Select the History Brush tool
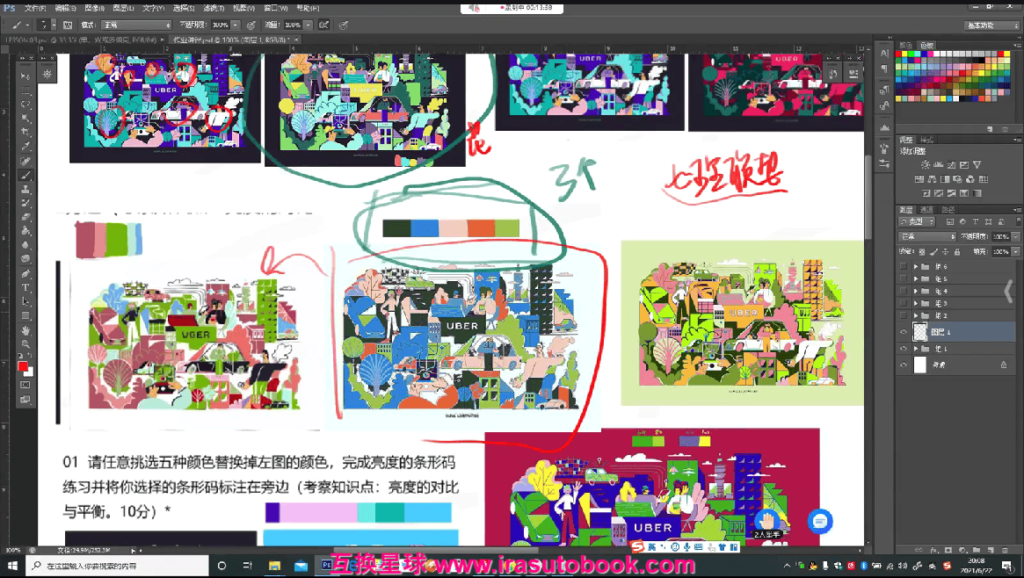1024x578 pixels. pyautogui.click(x=25, y=203)
